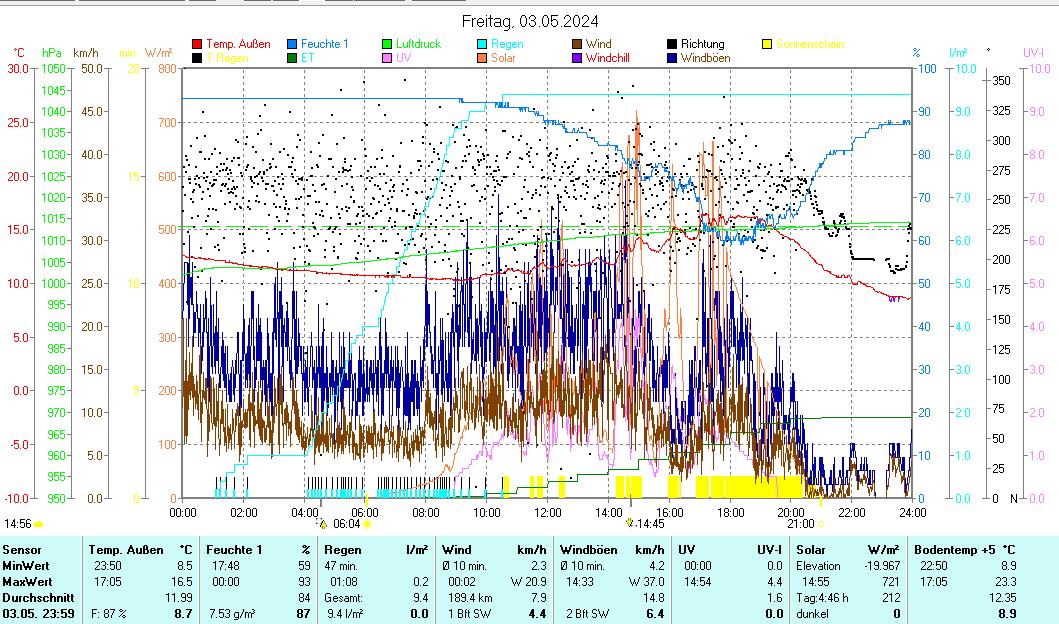This screenshot has width=1059, height=624.
Task: Select the purple Windchill legend swatch
Action: click(x=577, y=58)
